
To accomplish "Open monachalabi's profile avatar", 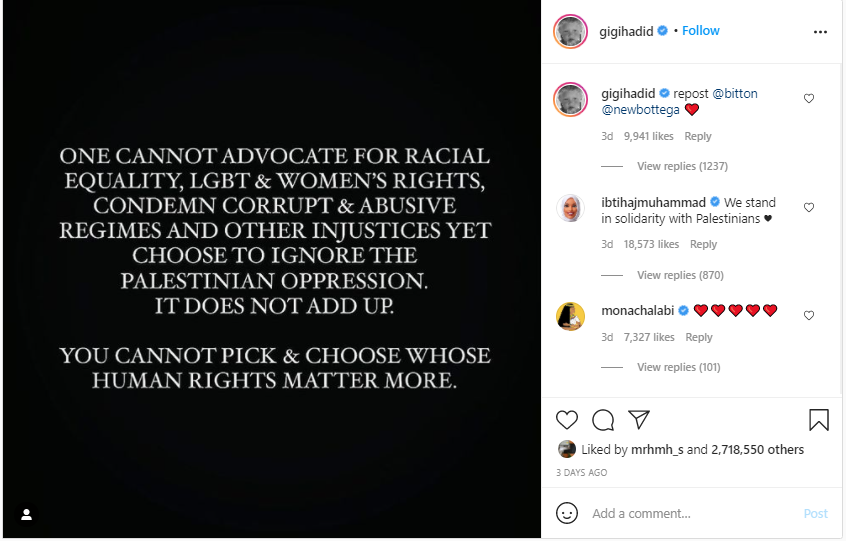I will (570, 316).
